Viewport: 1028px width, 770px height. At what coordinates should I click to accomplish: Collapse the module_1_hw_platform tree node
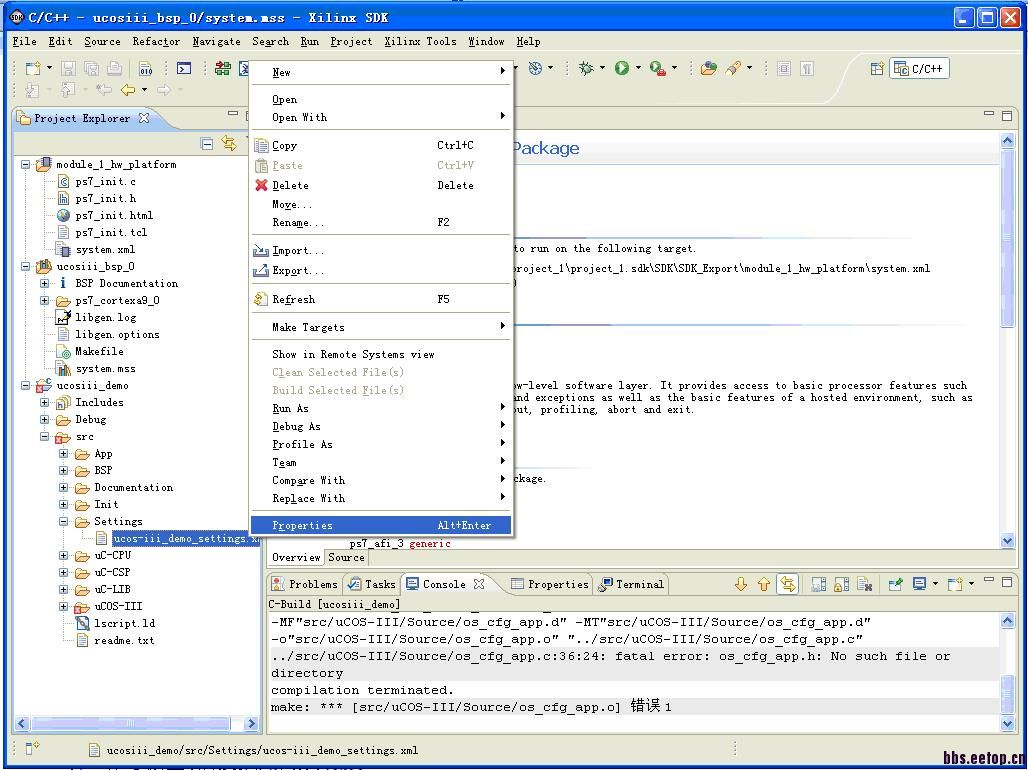[26, 165]
